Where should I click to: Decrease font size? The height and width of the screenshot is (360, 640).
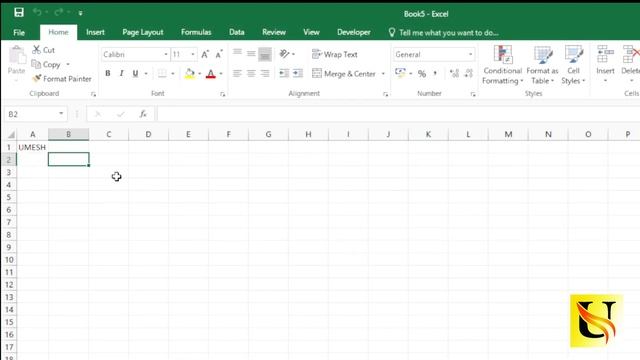click(219, 54)
